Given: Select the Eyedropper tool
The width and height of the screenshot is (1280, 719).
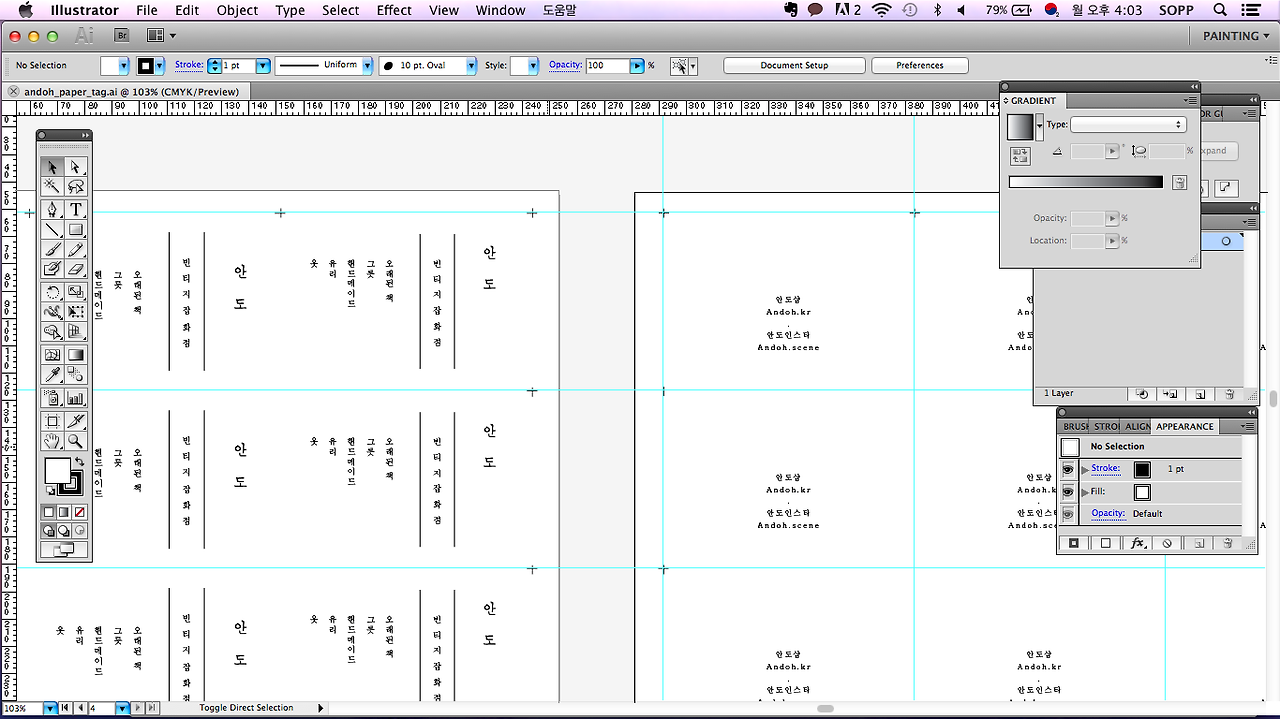Looking at the screenshot, I should [x=53, y=375].
